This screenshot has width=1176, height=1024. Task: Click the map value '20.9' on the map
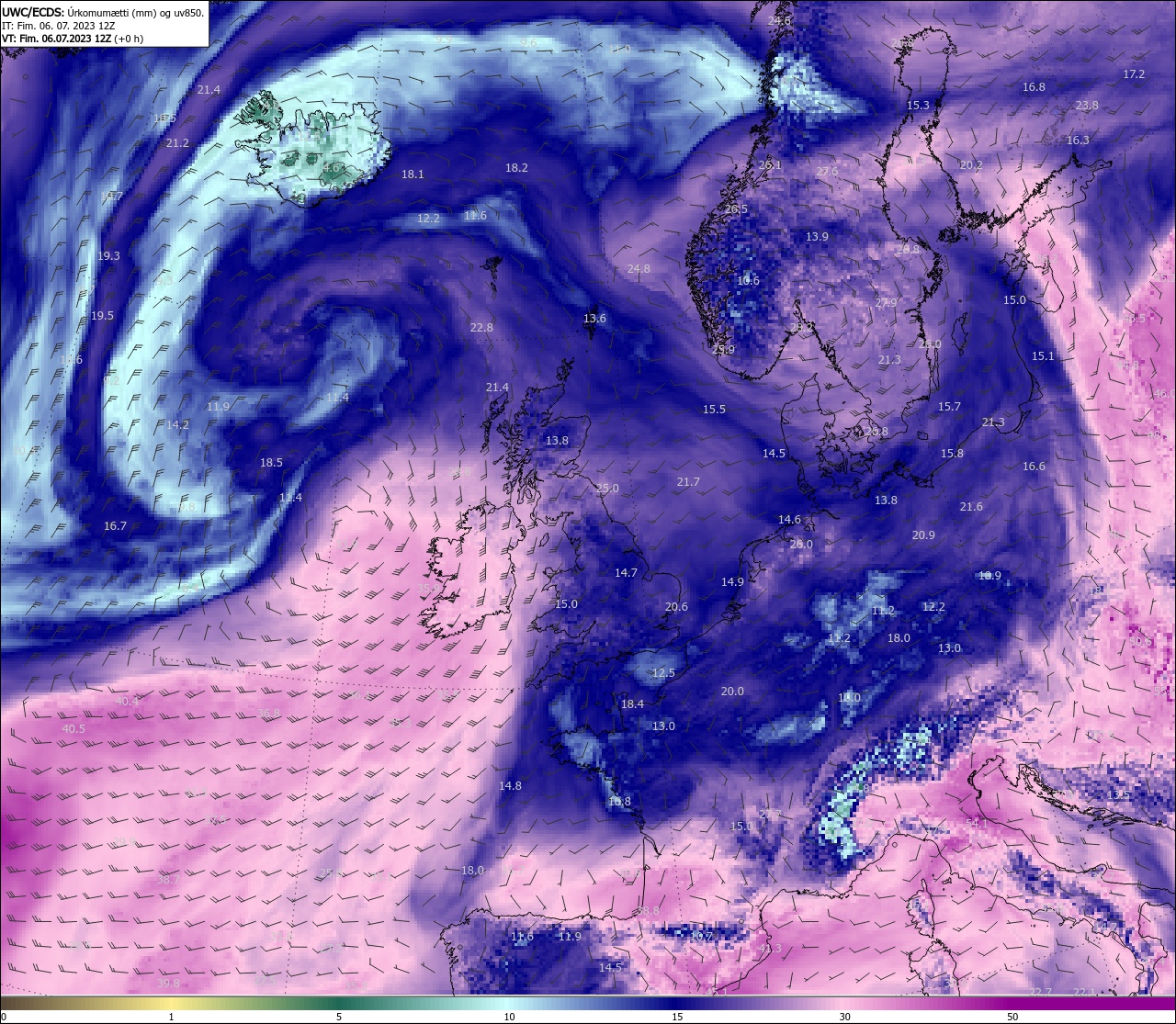[x=923, y=535]
